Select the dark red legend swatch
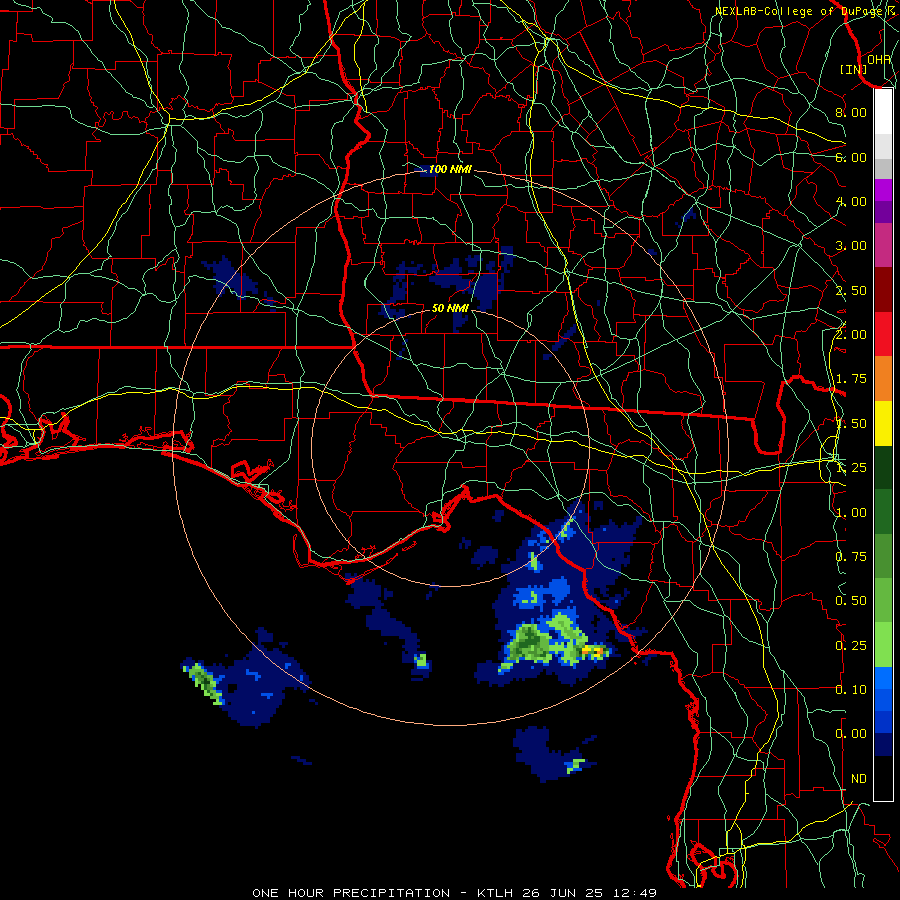Viewport: 900px width, 900px height. coord(883,290)
